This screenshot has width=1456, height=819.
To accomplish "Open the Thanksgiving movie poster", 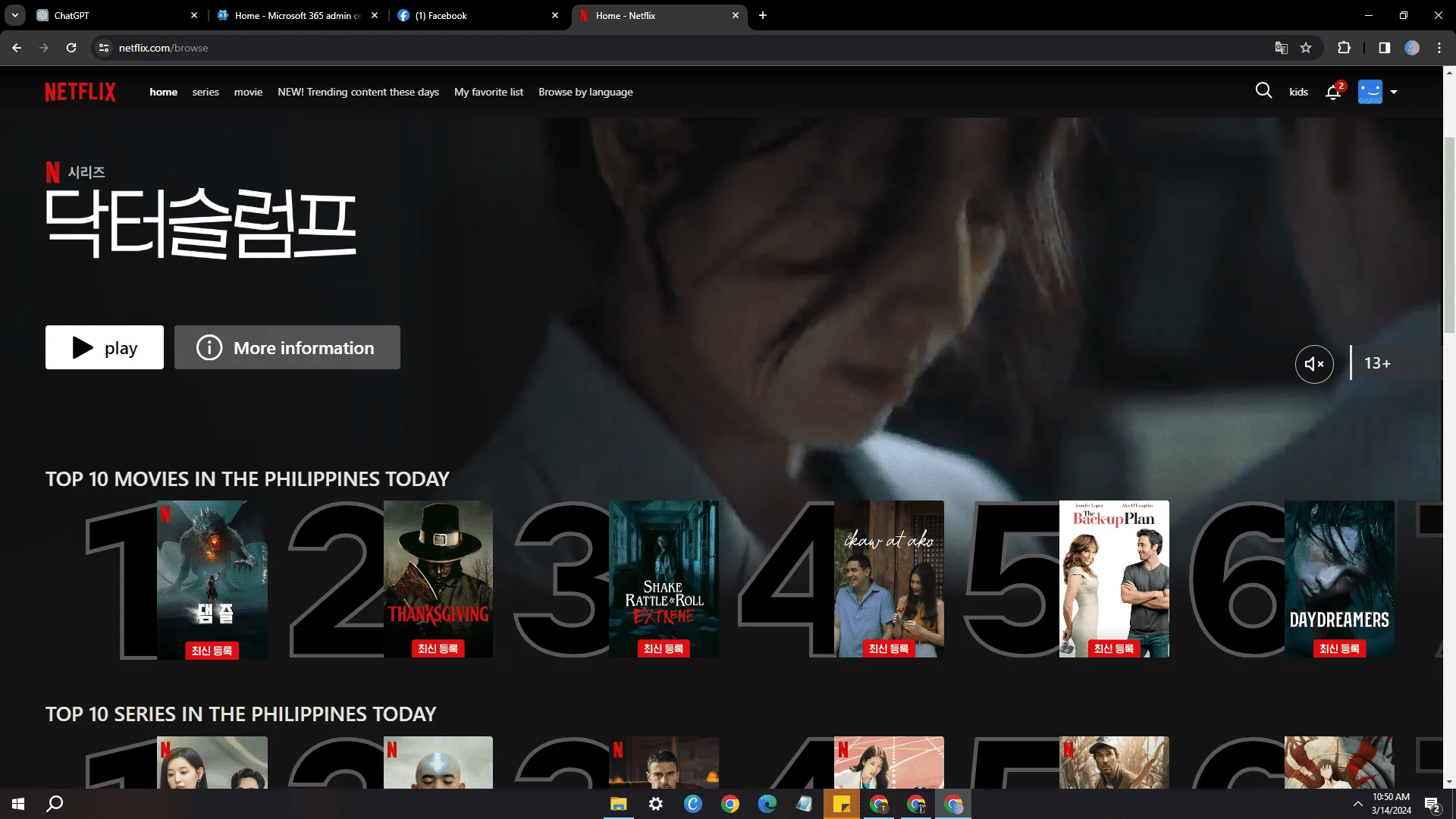I will 438,579.
